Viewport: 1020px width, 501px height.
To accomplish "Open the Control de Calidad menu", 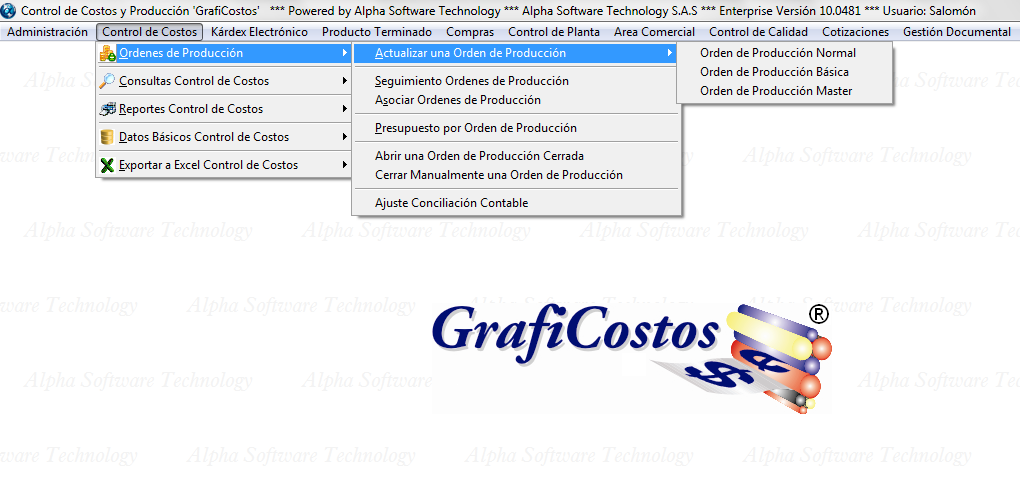I will 758,32.
